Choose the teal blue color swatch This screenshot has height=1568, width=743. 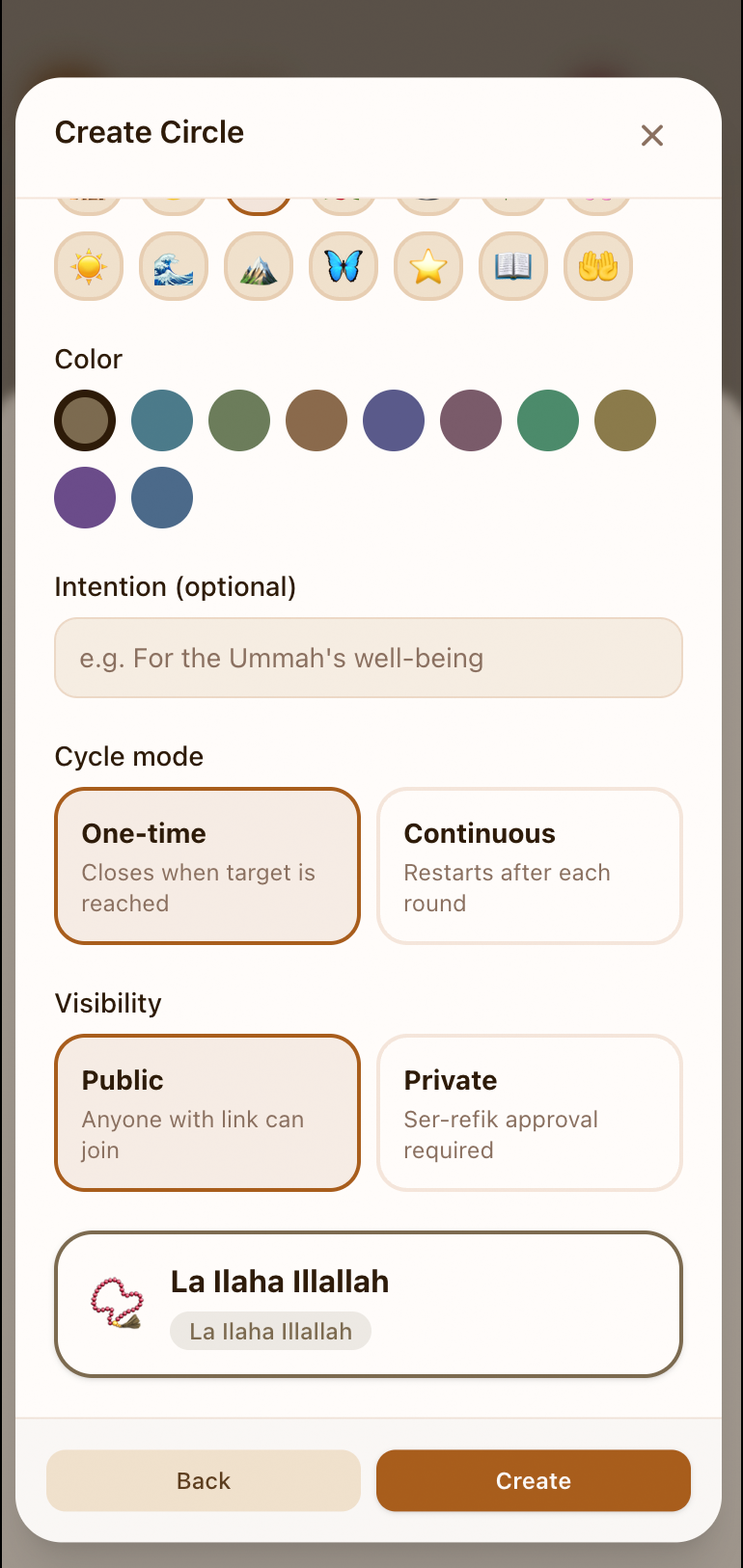[x=162, y=420]
